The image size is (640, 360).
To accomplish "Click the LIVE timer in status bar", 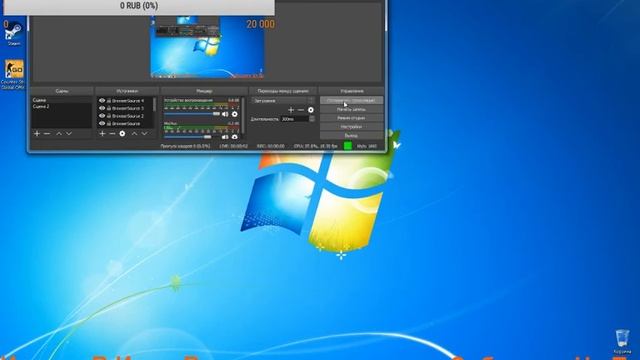I will (233, 146).
